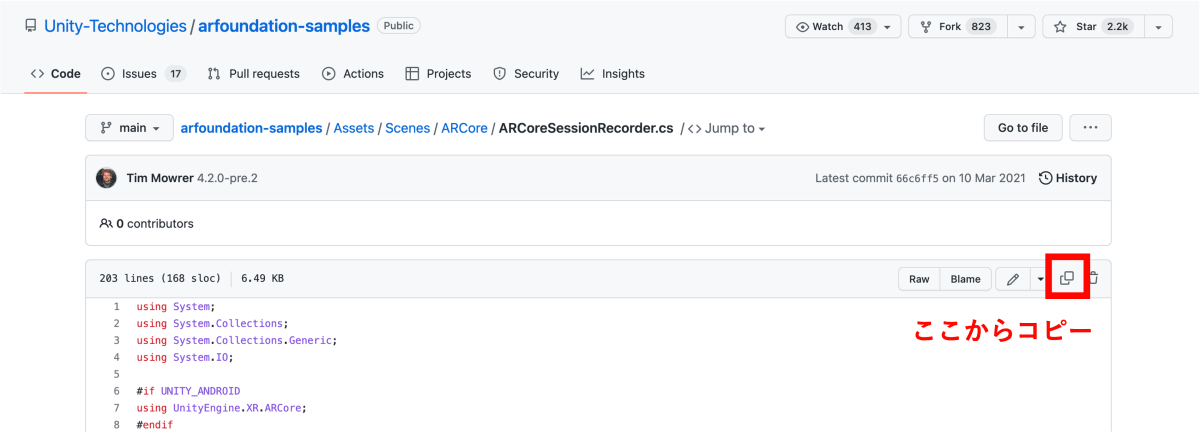Expand the Jump to dropdown
This screenshot has width=1200, height=433.
point(726,128)
